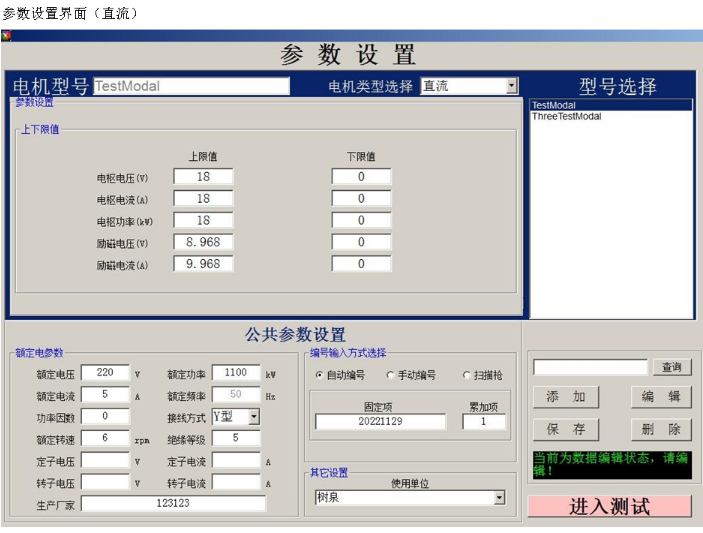Click the 电机型号 text field
Screen dimensions: 703x533
[x=196, y=87]
